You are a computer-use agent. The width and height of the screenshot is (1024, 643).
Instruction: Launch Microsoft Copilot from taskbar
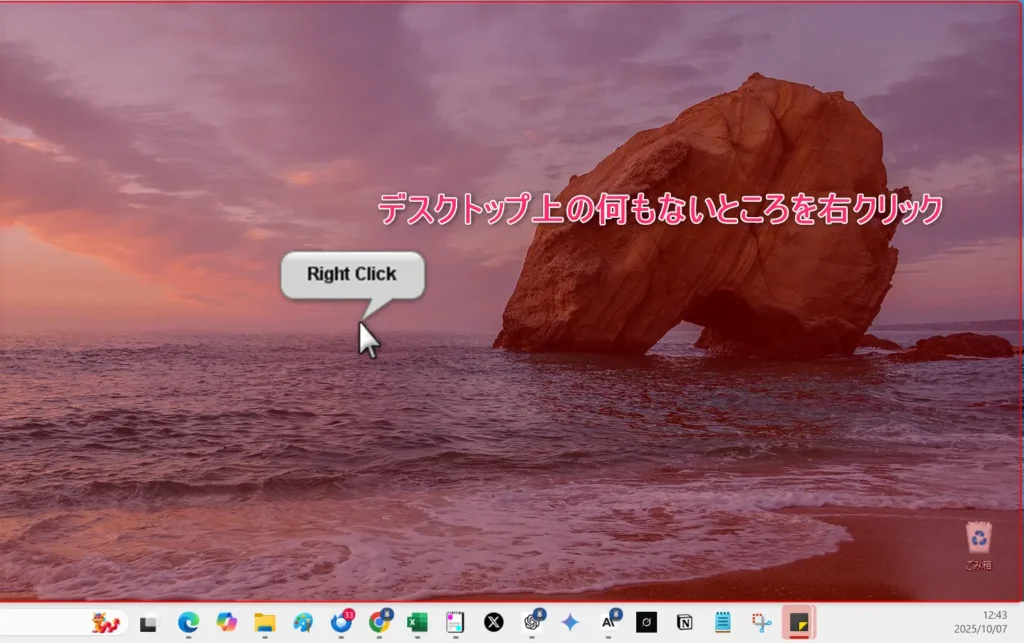point(226,622)
